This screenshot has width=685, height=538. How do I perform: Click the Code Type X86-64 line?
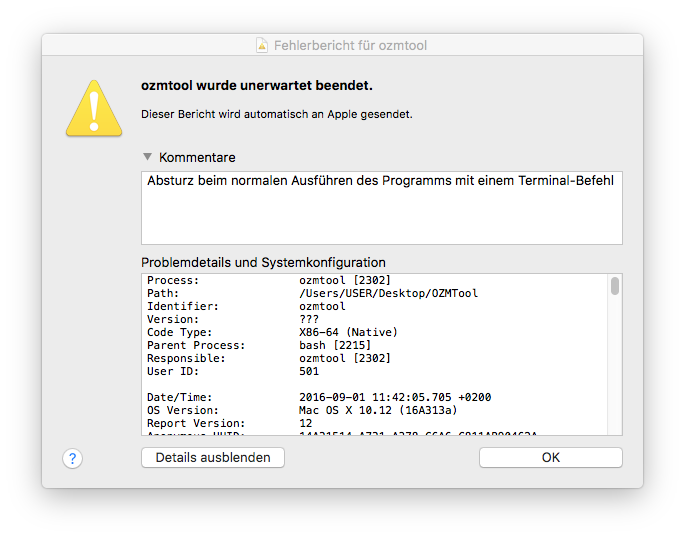[x=272, y=332]
